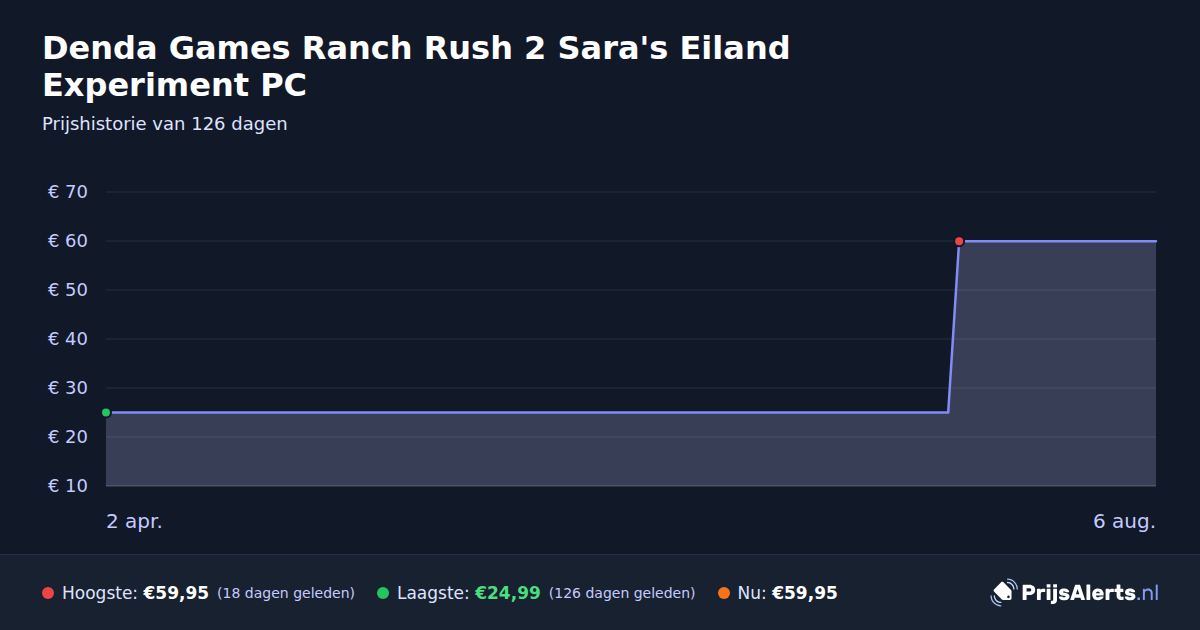The height and width of the screenshot is (630, 1200).
Task: Click the Prijshistorie van 126 dagen subtitle
Action: (165, 124)
